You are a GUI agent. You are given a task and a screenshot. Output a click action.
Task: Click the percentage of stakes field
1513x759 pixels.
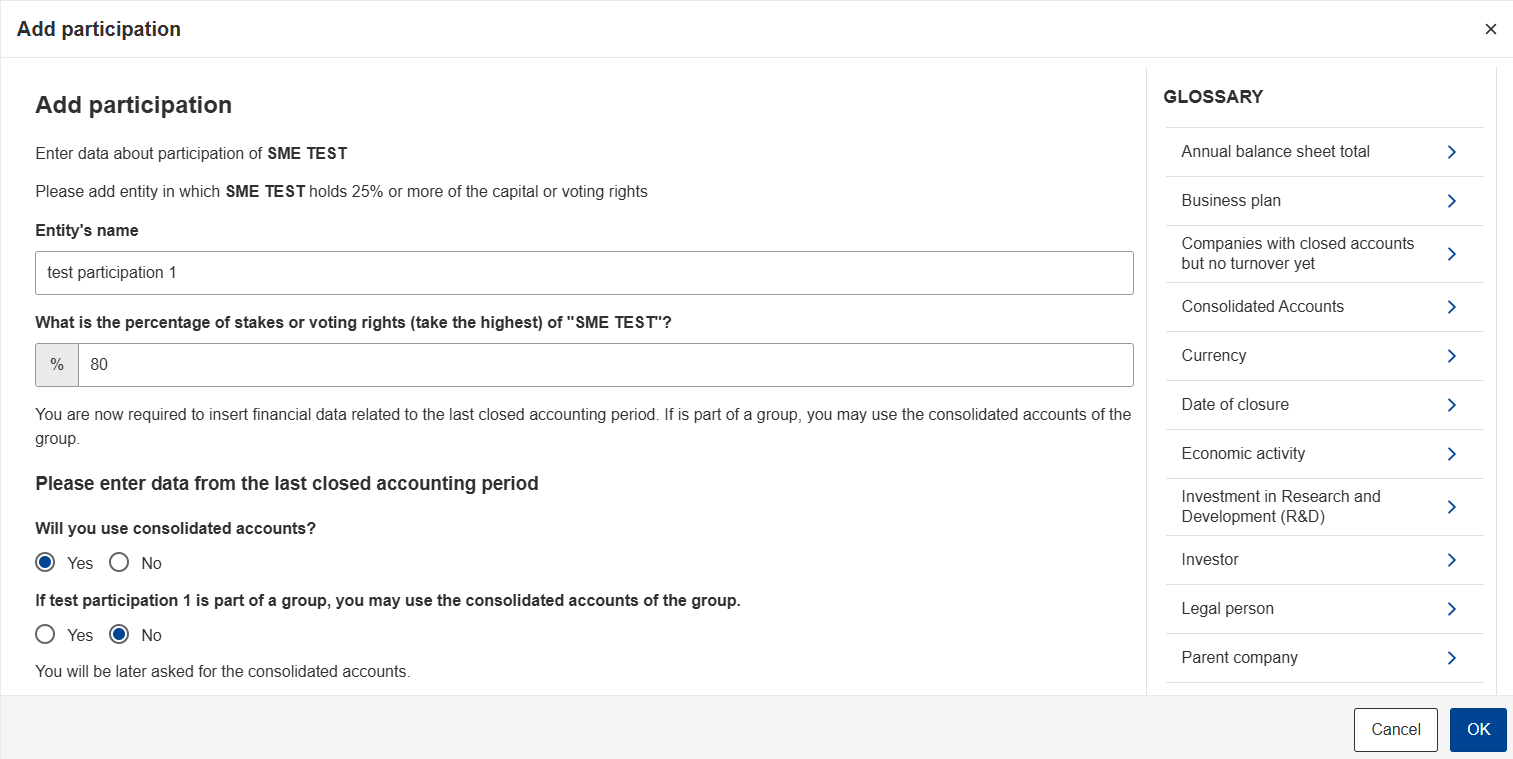(606, 365)
